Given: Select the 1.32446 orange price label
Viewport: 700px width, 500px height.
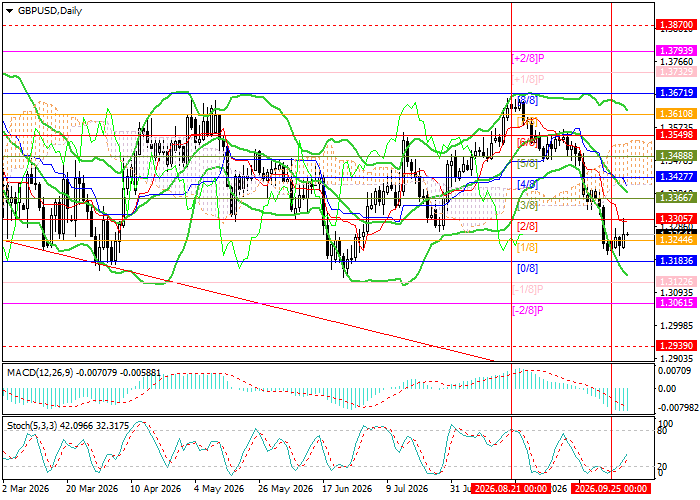Looking at the screenshot, I should point(676,240).
